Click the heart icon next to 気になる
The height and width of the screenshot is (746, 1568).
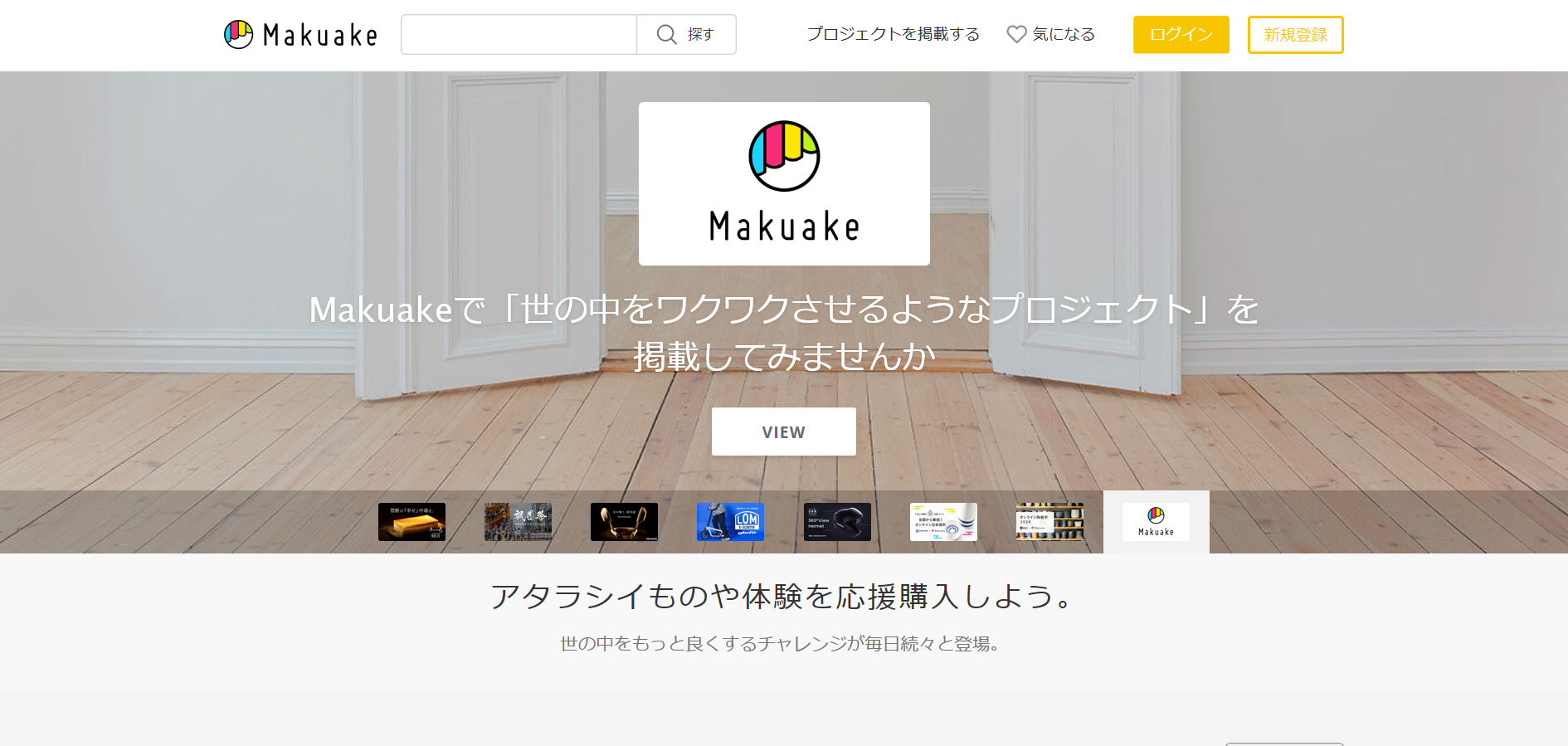1016,34
